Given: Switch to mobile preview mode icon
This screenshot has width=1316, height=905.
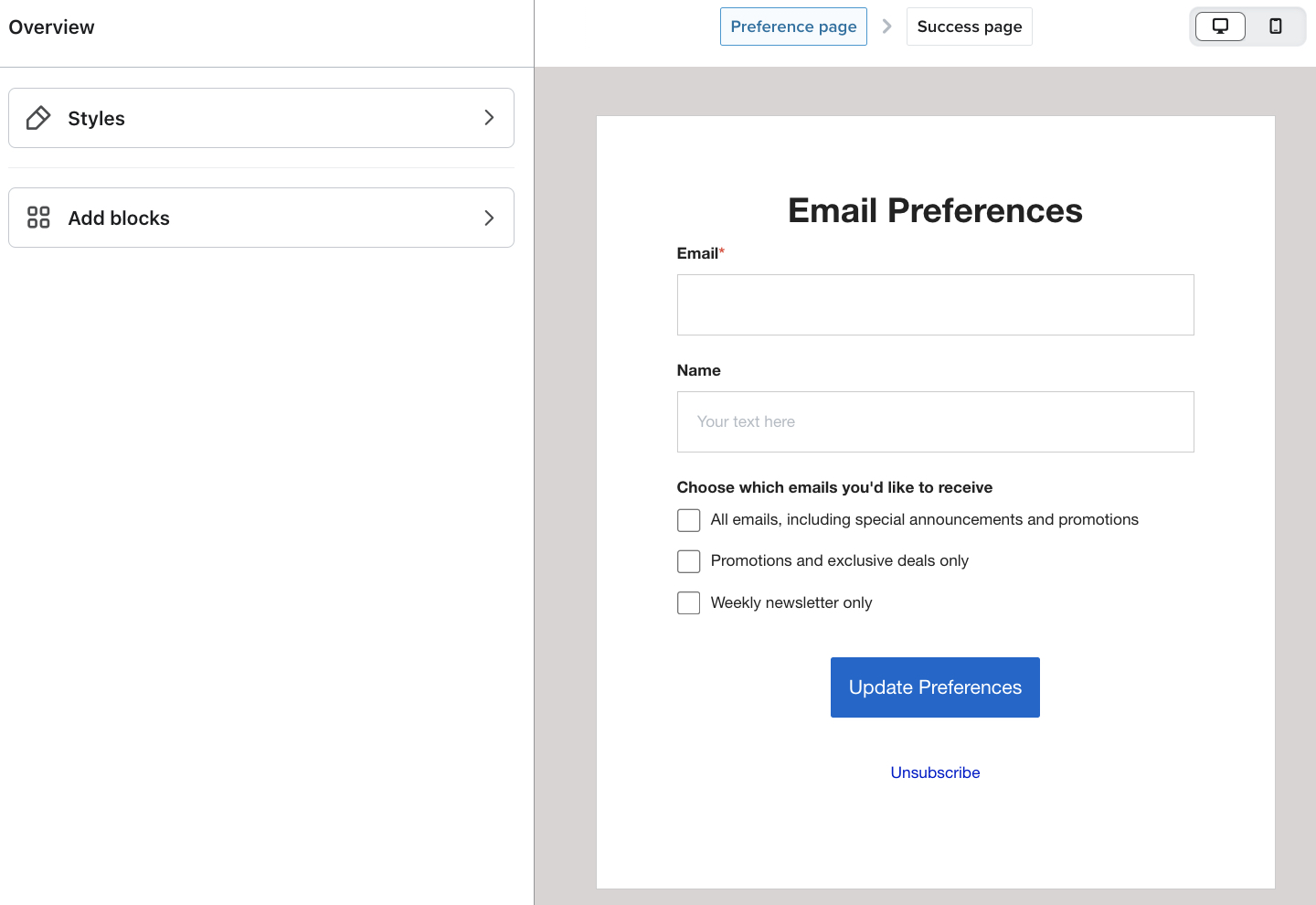Looking at the screenshot, I should click(x=1276, y=27).
